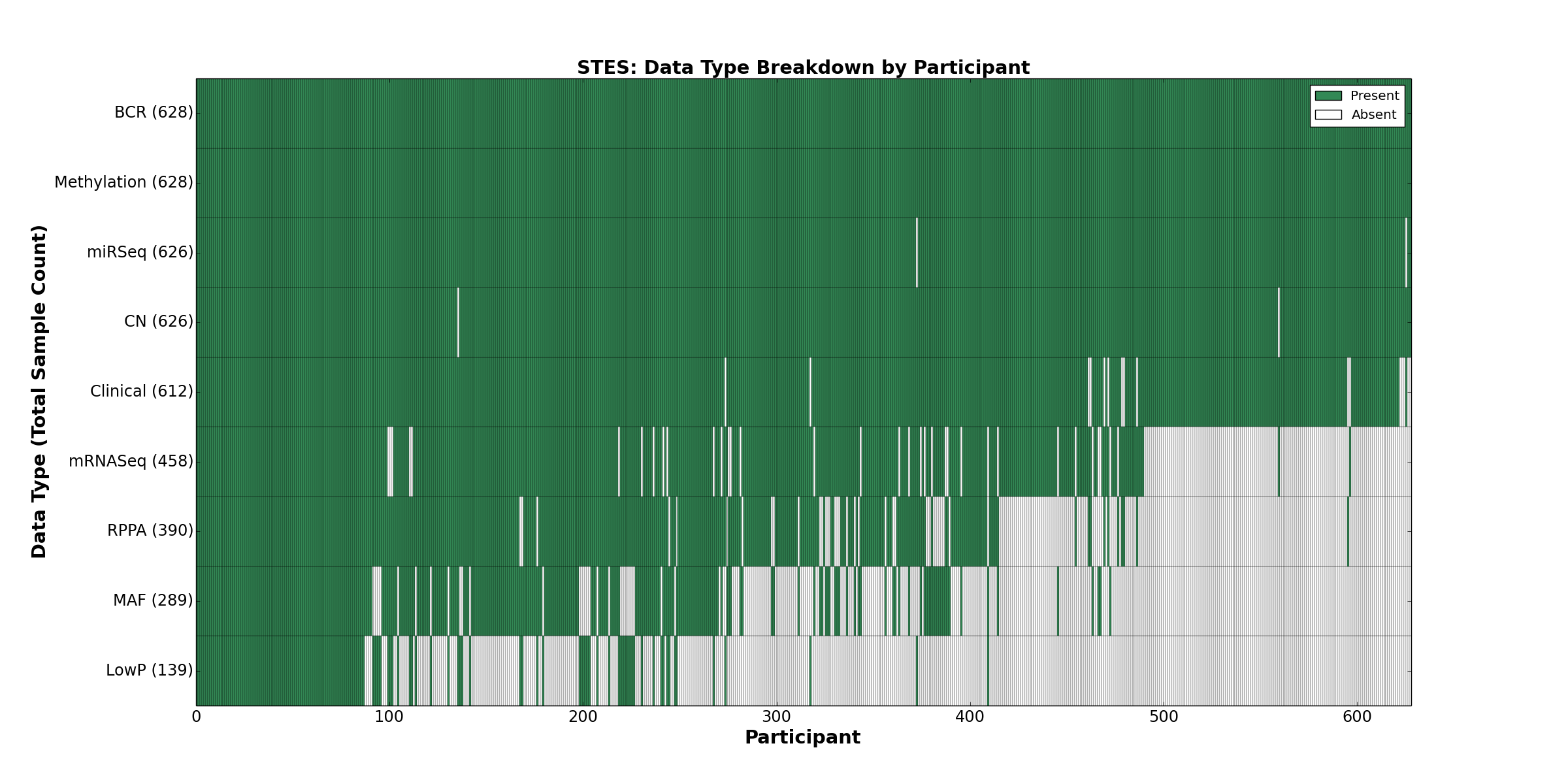Click the Methylation (628) row label

[123, 182]
